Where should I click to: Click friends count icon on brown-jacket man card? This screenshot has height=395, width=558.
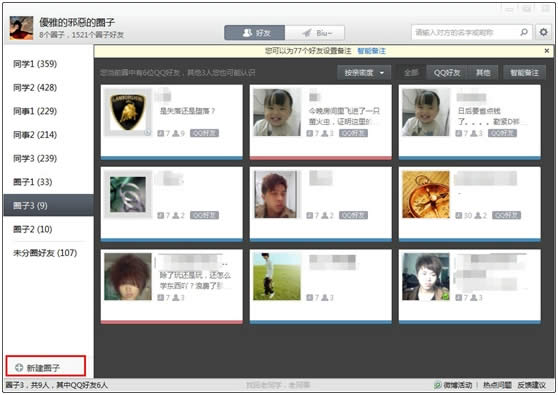325,216
